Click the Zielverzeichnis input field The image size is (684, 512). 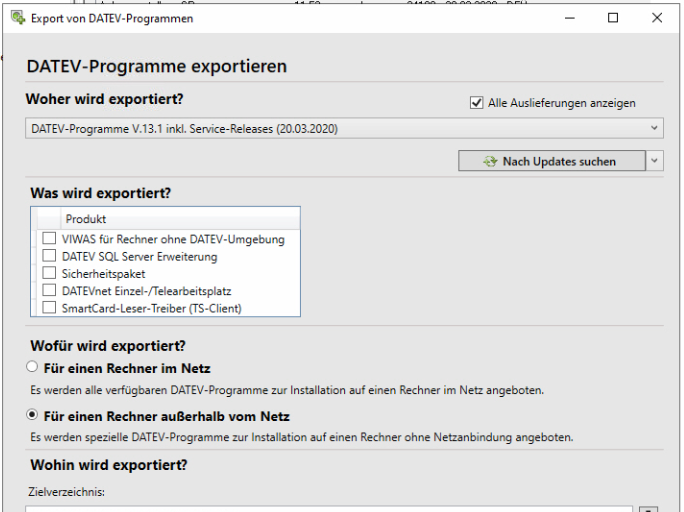tap(329, 509)
